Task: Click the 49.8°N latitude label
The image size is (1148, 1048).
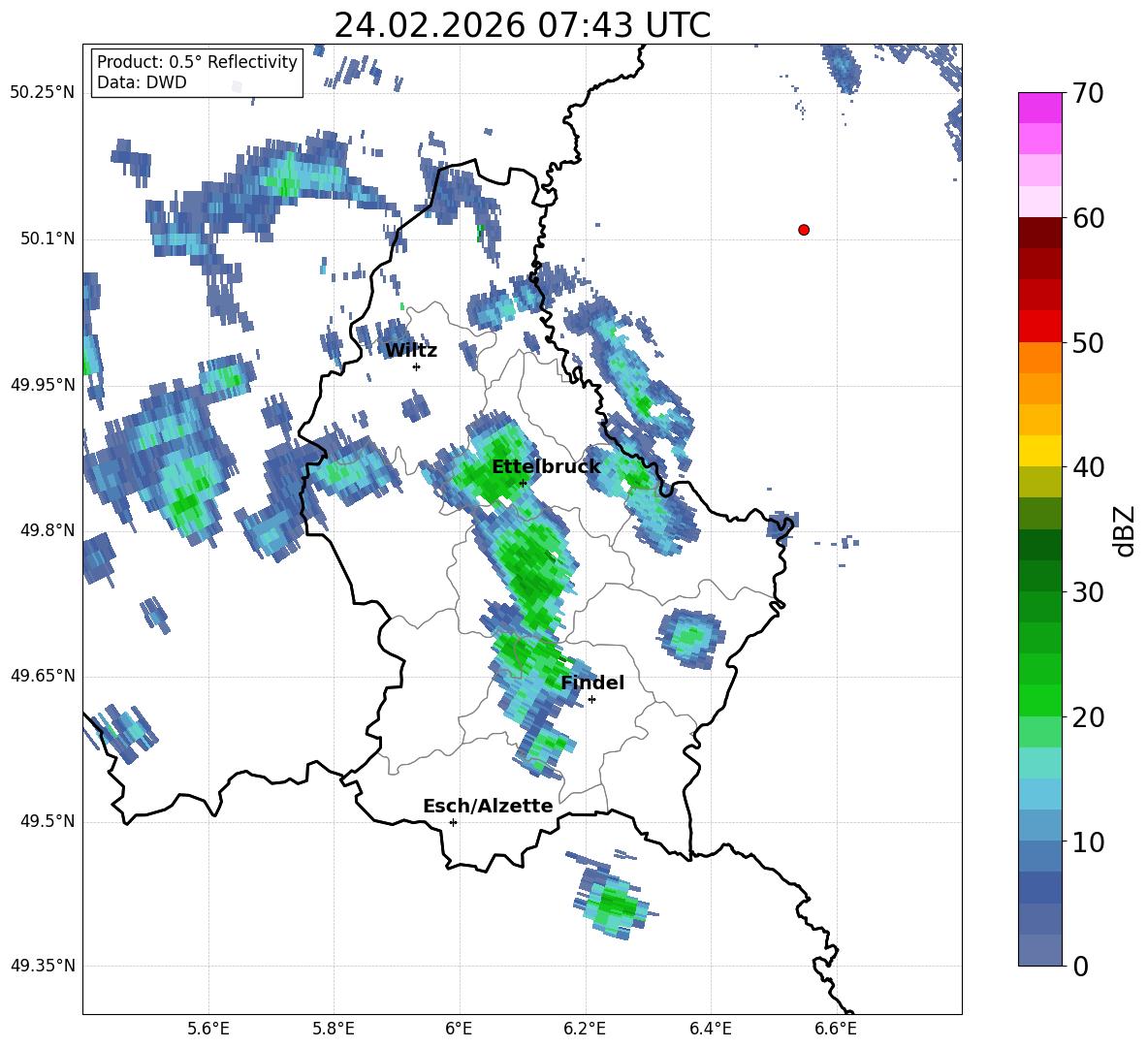Action: (x=48, y=530)
